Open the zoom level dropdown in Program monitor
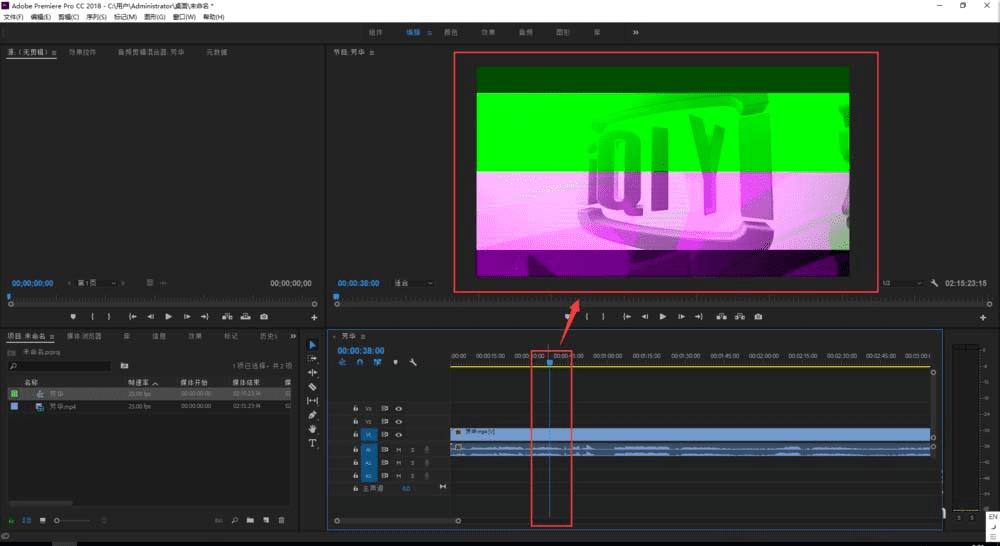 pos(414,283)
